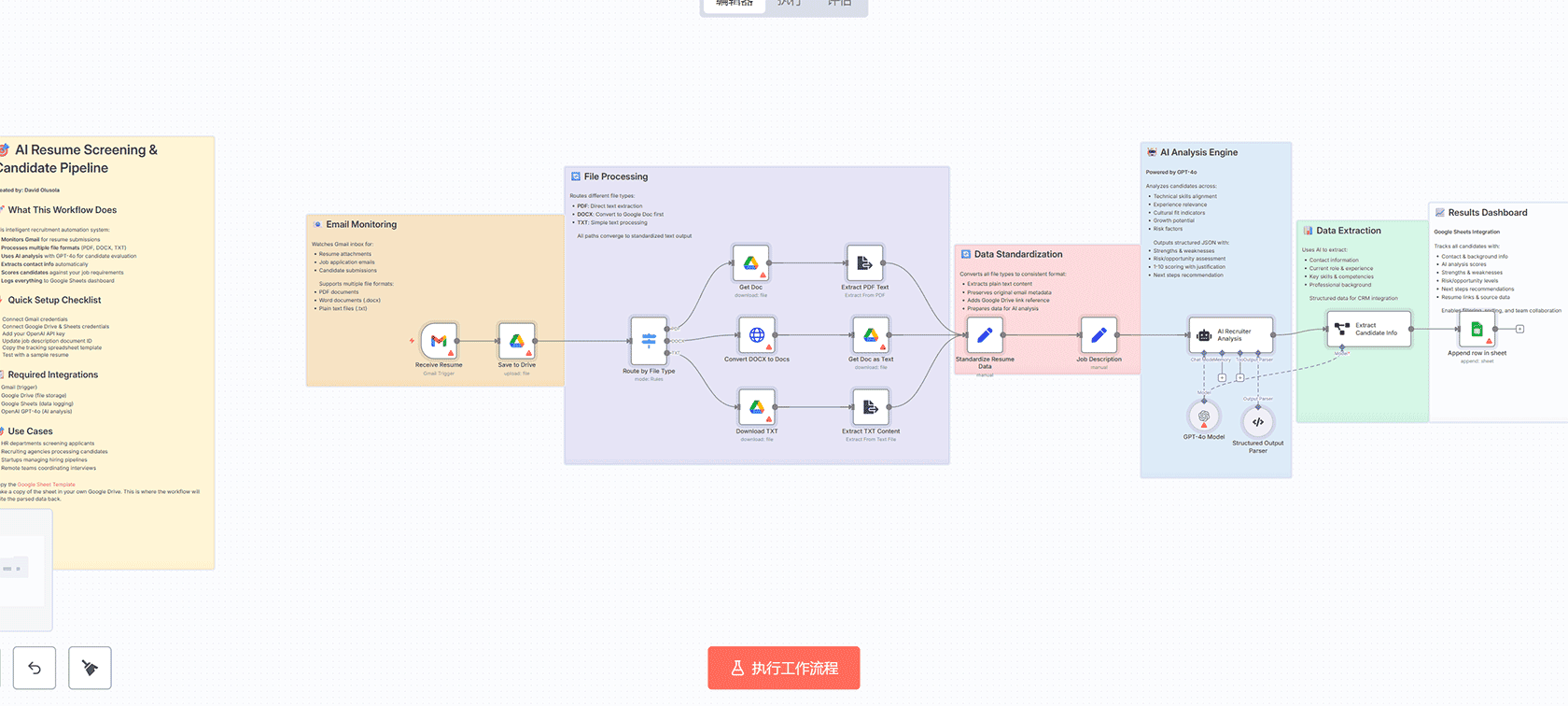Click the Structured Output Parser node
Image resolution: width=1568 pixels, height=706 pixels.
click(1258, 422)
